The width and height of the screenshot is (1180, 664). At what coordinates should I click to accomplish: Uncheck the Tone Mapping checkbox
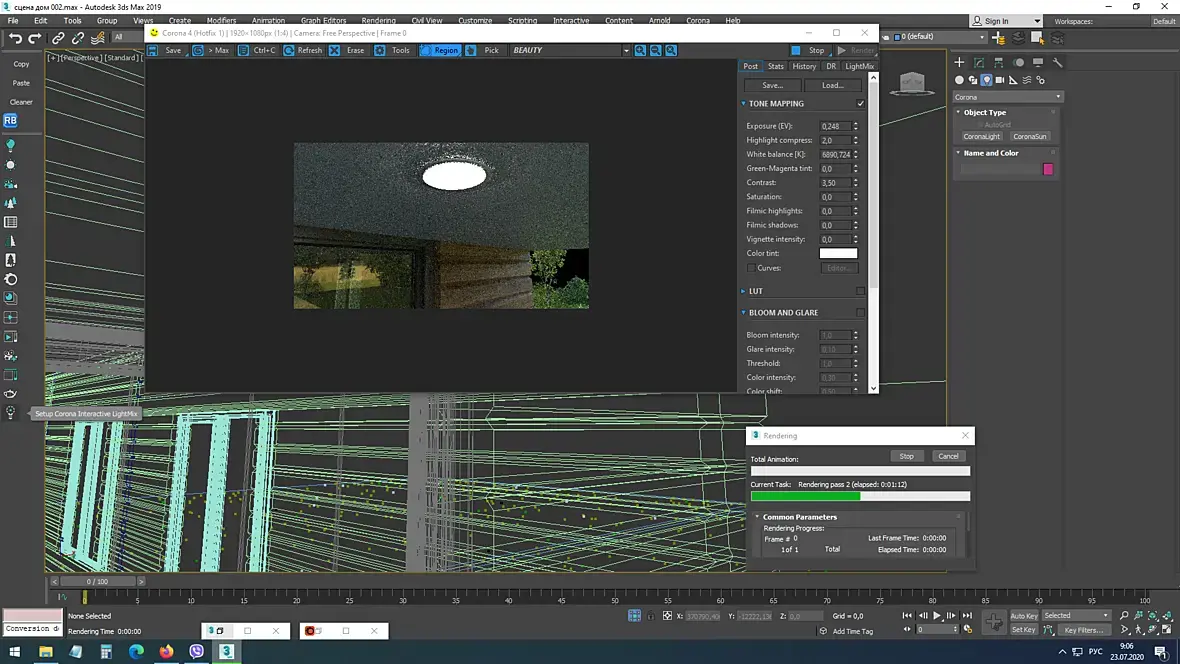[x=860, y=104]
